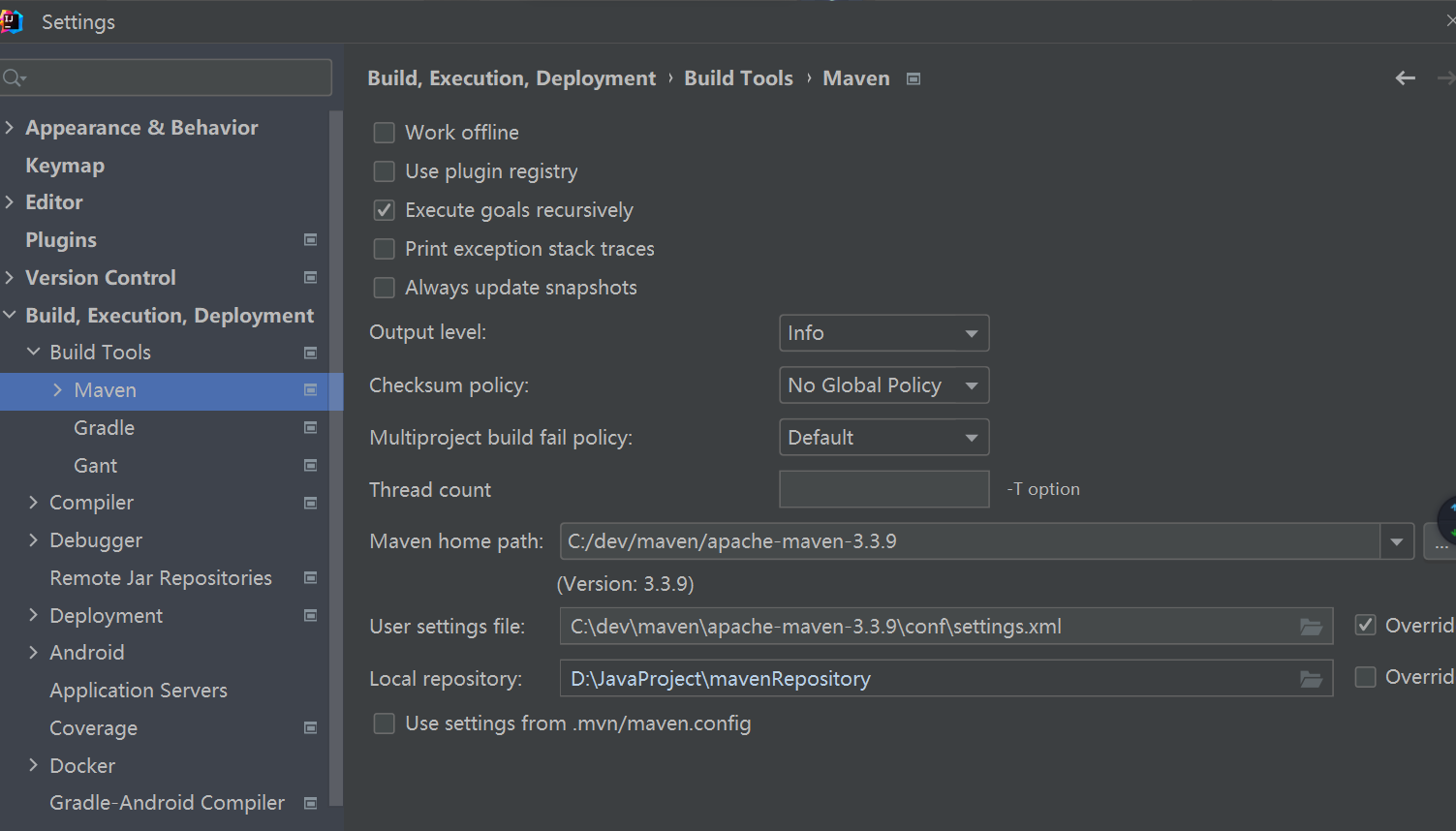Click the project-scope icon next to Version Control

click(x=310, y=277)
